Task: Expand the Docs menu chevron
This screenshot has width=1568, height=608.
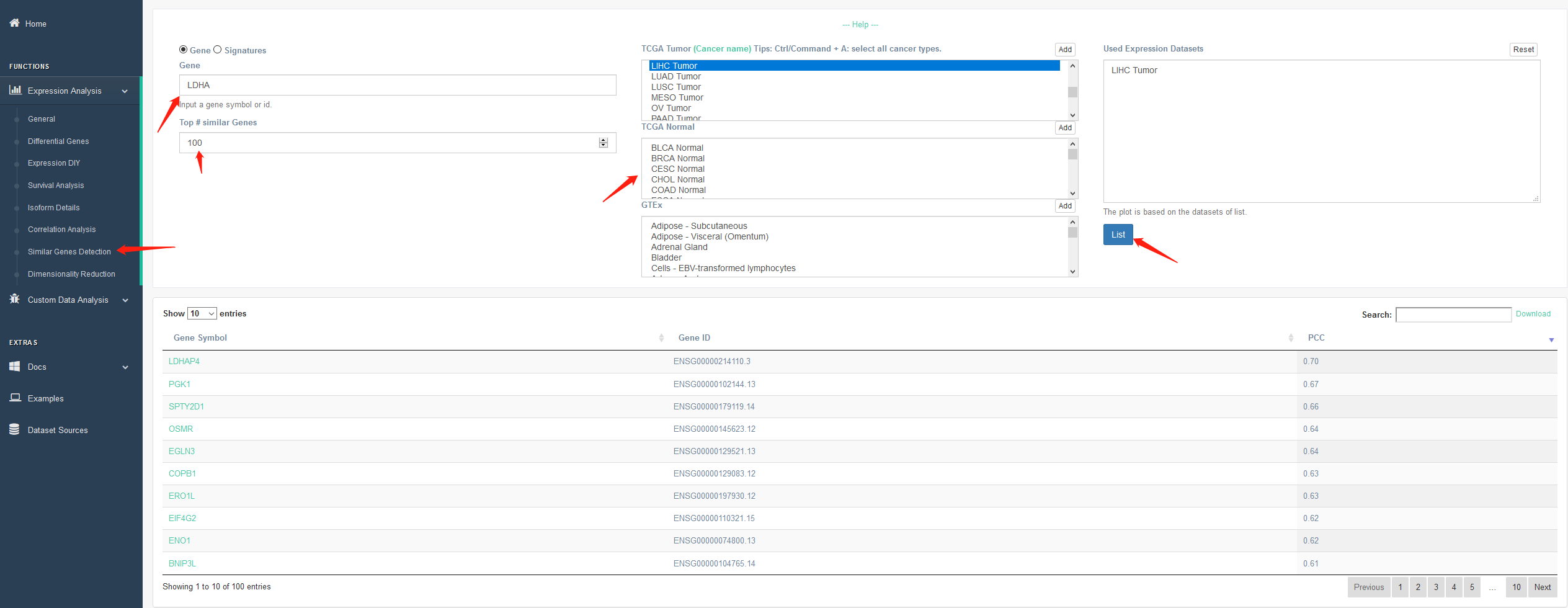Action: 125,367
